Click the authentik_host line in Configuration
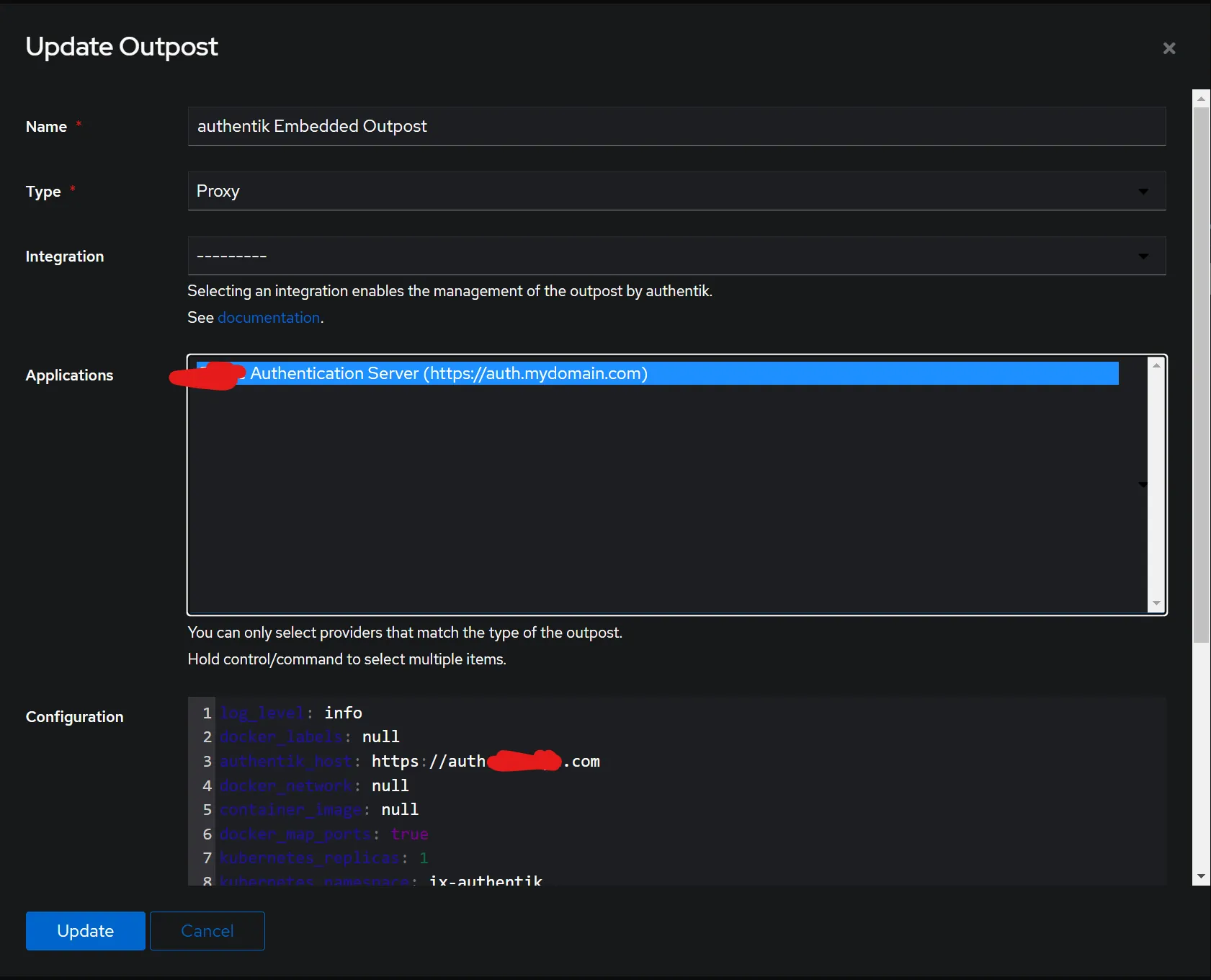This screenshot has height=980, width=1211. point(411,762)
